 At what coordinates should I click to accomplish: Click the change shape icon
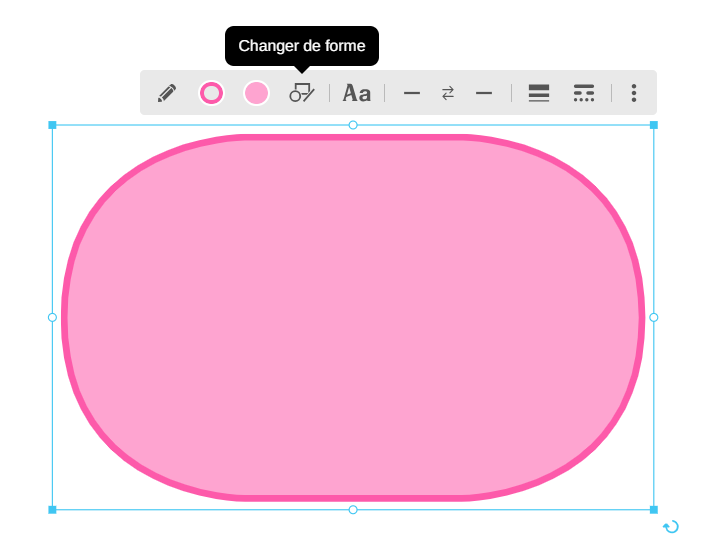click(x=302, y=93)
